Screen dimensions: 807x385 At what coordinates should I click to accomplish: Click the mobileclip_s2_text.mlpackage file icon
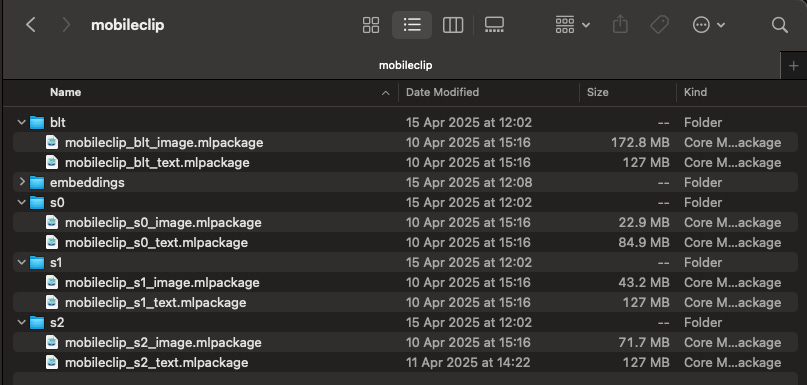click(x=52, y=362)
